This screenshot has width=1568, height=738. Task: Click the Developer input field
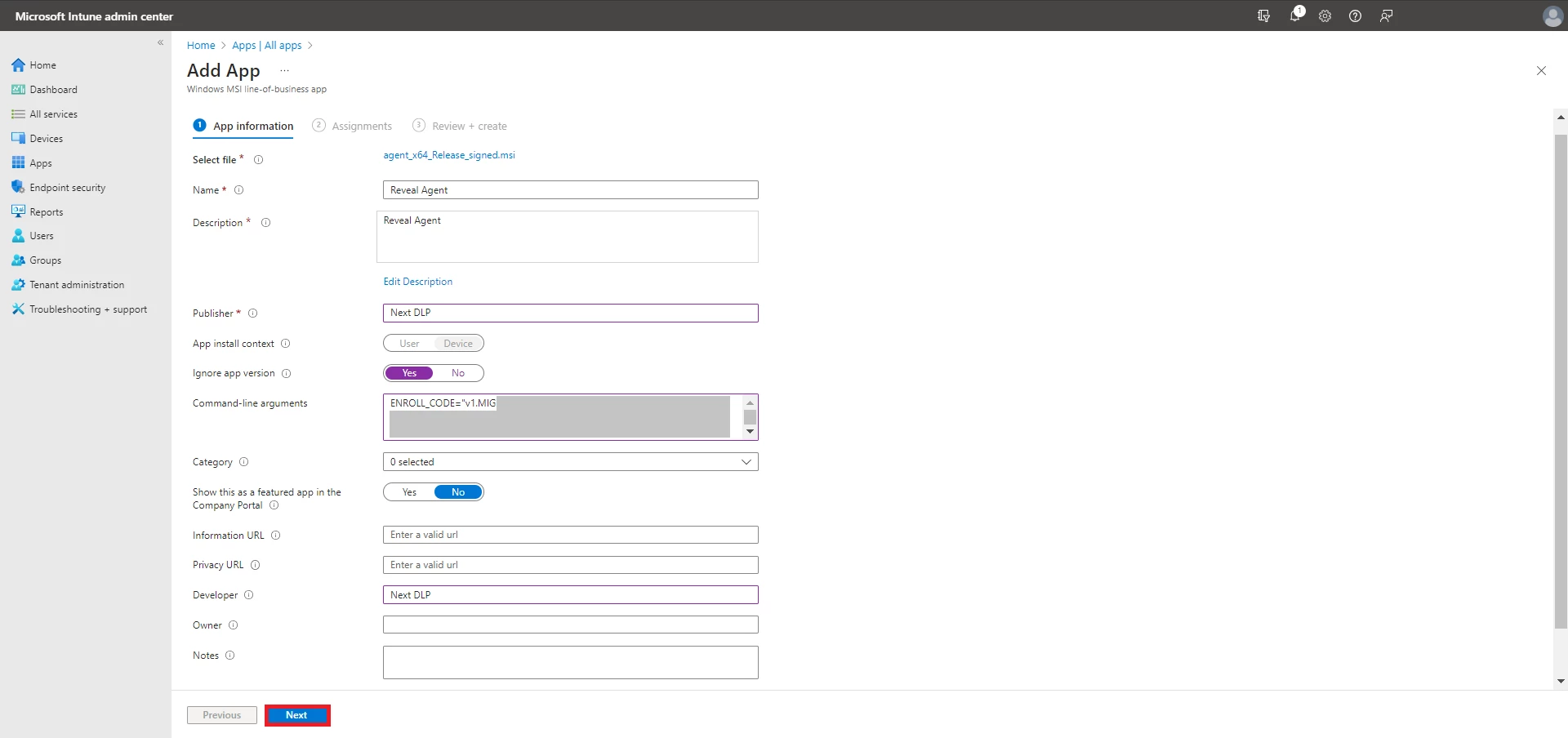(x=571, y=595)
